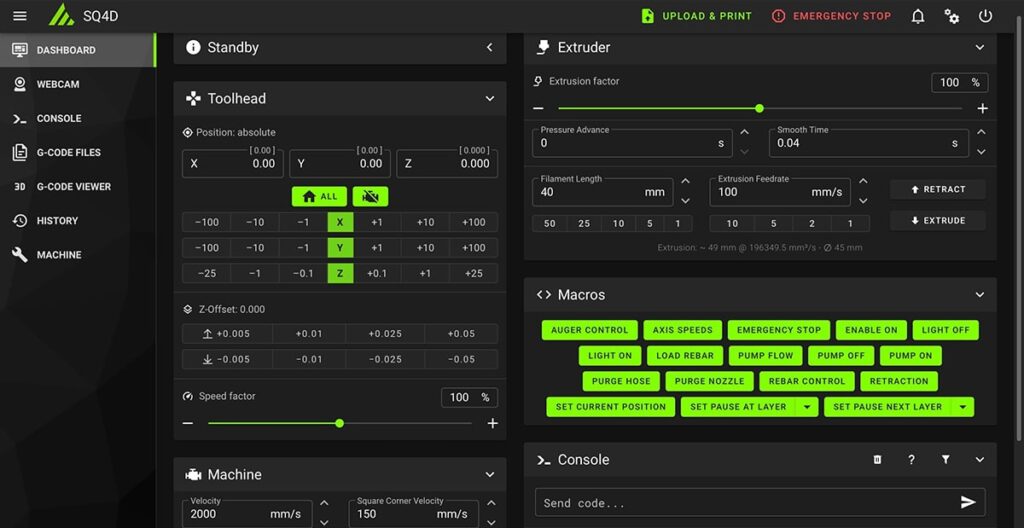The image size is (1024, 528).
Task: Collapse the Macros panel chevron
Action: (980, 295)
